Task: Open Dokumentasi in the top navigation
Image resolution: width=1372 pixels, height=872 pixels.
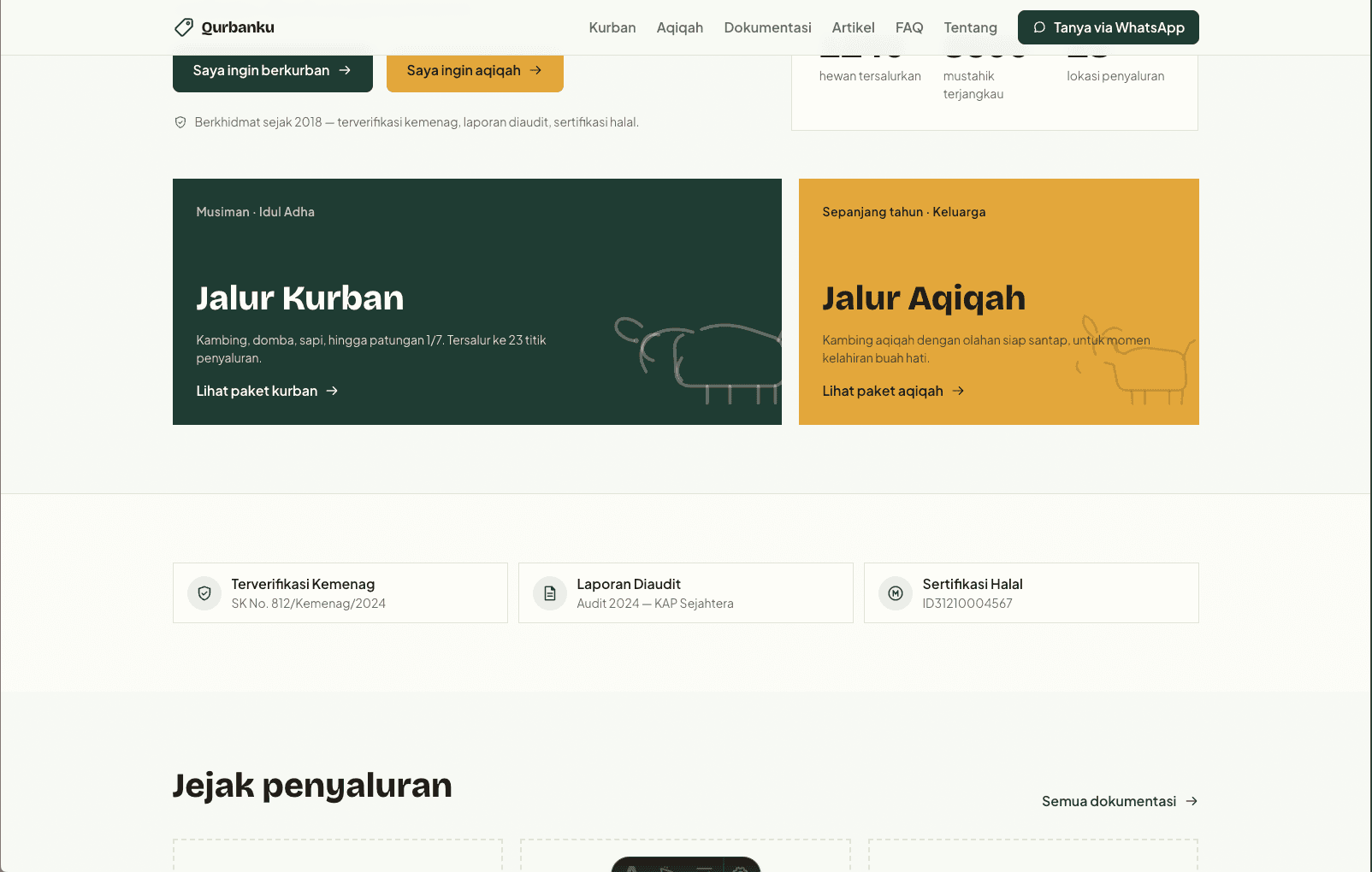Action: [x=767, y=27]
